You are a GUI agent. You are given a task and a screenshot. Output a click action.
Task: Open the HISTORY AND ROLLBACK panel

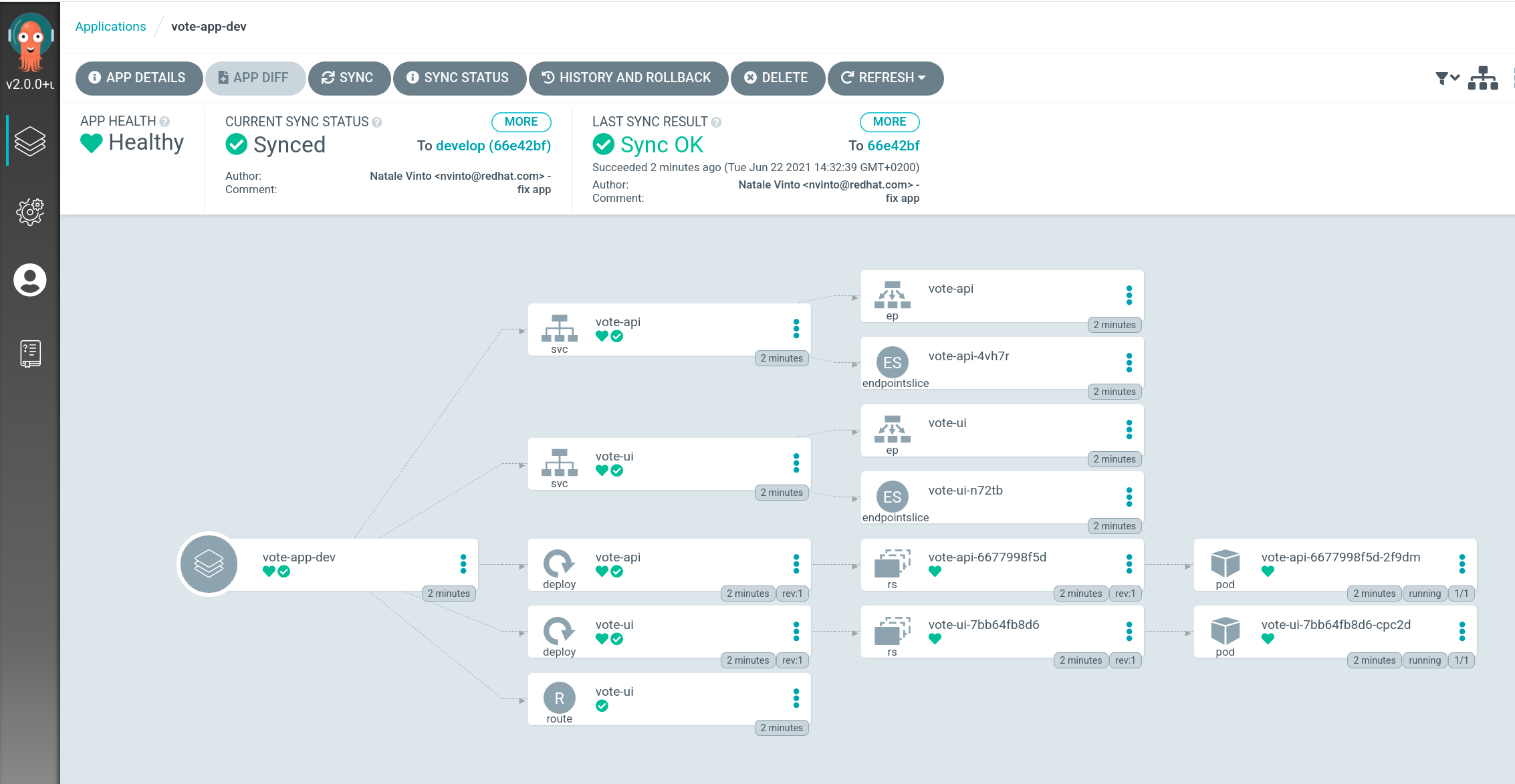click(x=627, y=78)
